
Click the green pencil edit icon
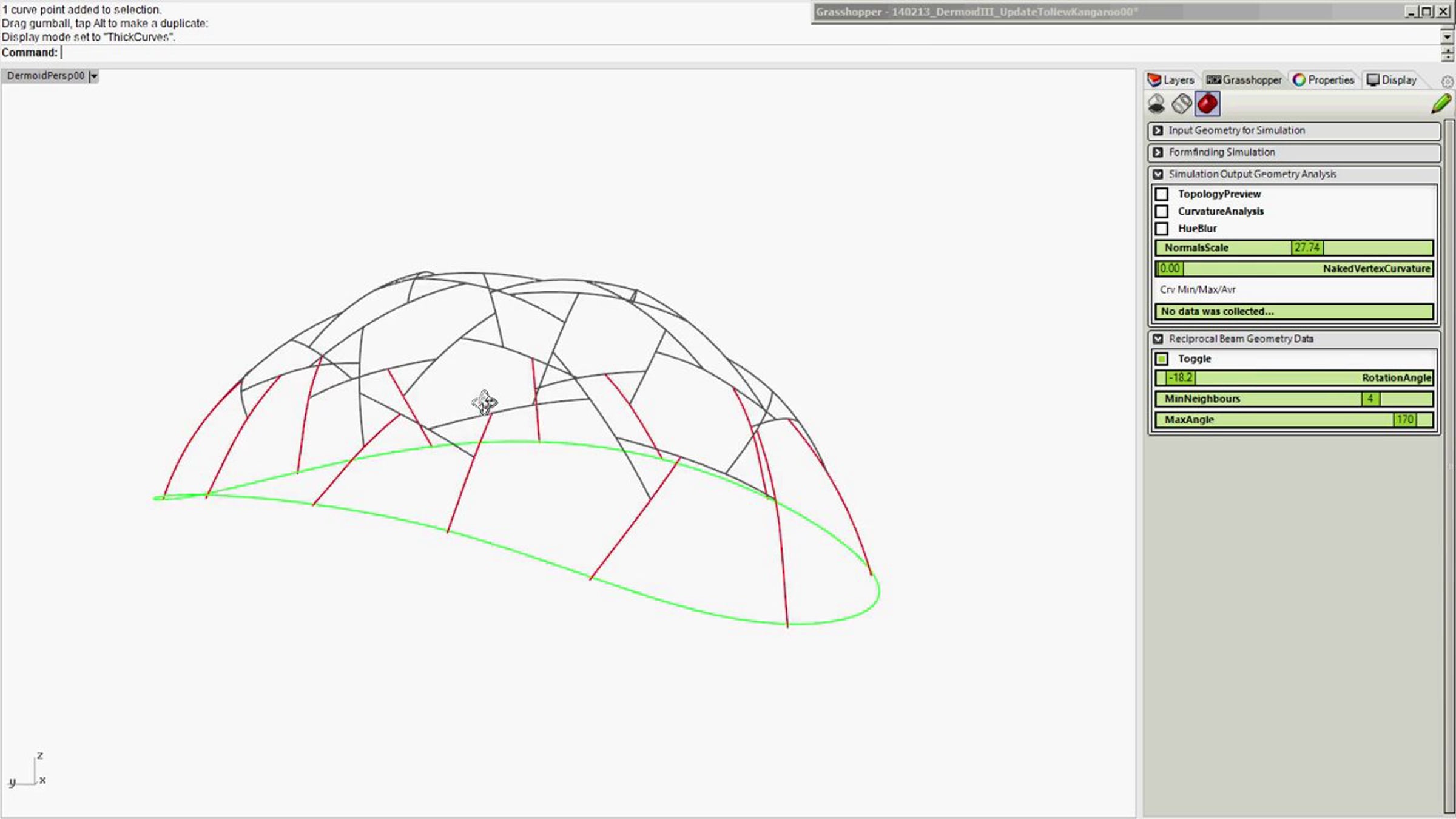[1441, 104]
